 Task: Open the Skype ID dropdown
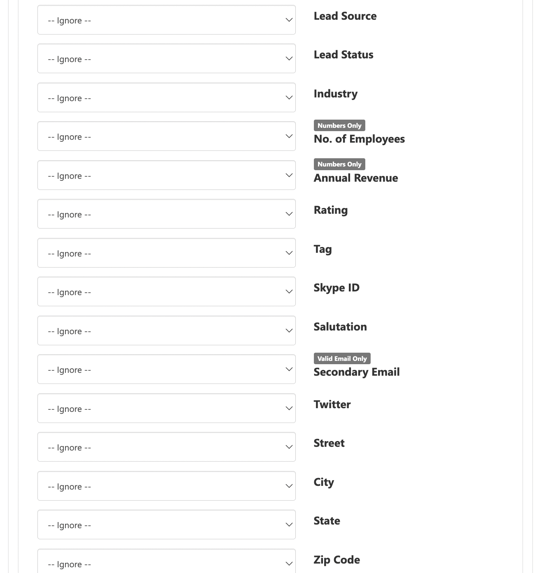(x=166, y=292)
